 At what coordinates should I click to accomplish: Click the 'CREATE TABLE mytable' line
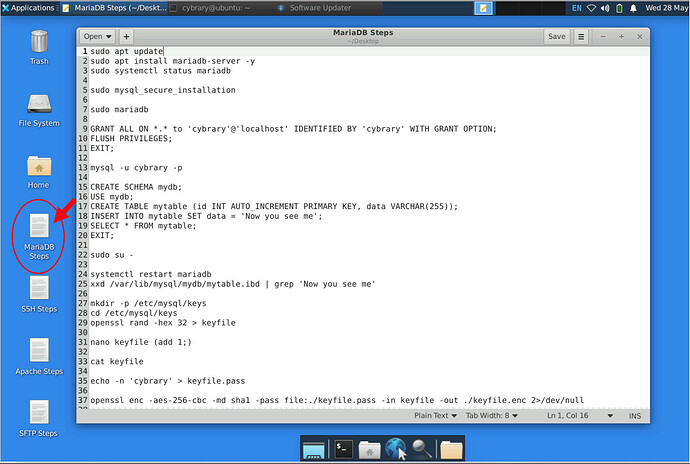[274, 206]
